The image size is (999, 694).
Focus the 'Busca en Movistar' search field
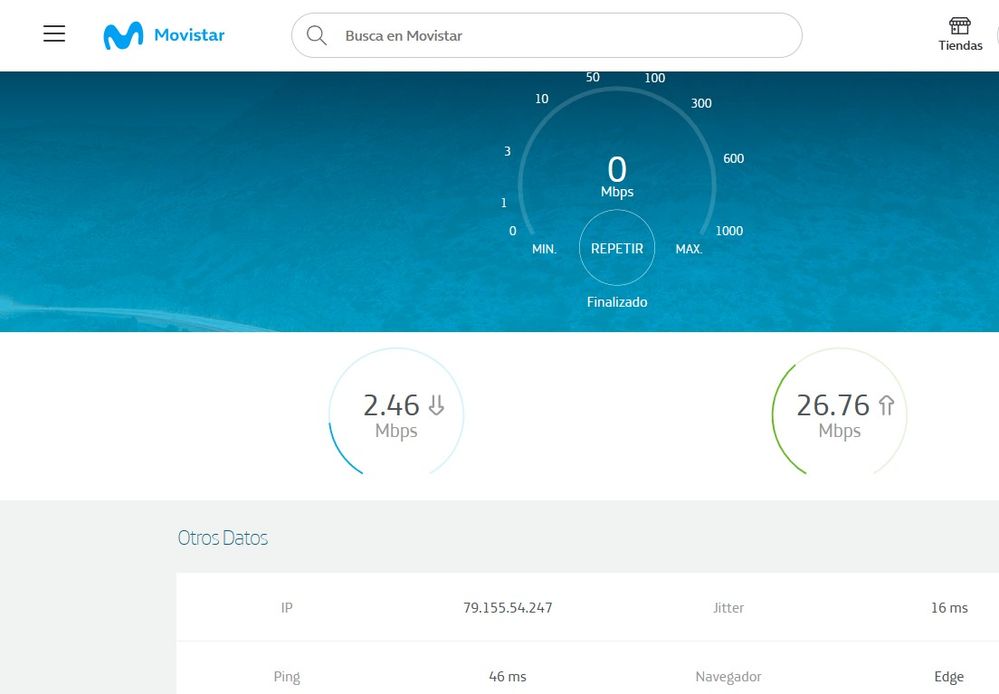560,36
